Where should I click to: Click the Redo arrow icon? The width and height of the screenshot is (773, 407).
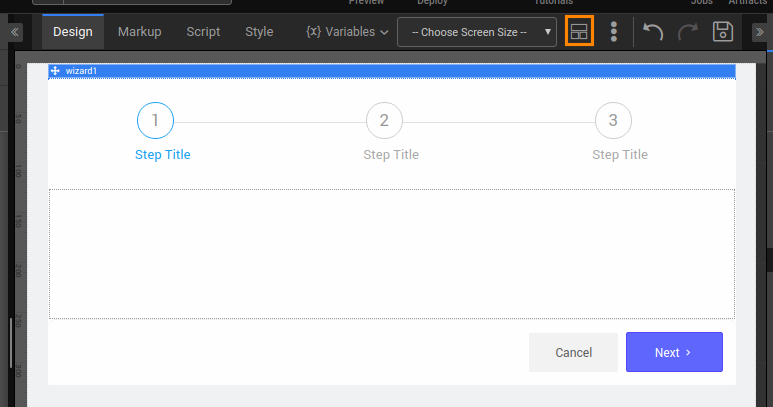[688, 32]
